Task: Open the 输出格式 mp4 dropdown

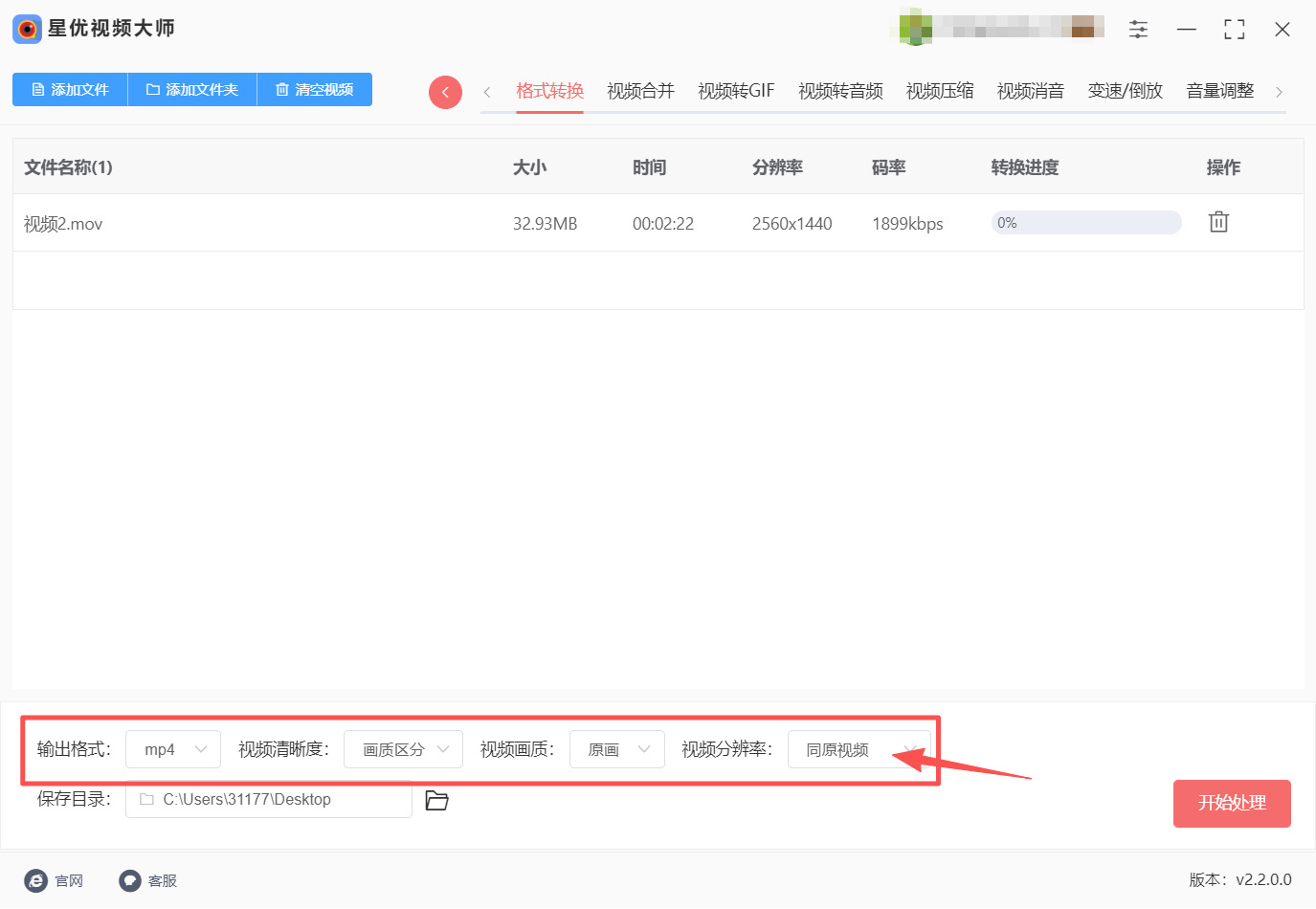Action: pyautogui.click(x=172, y=749)
